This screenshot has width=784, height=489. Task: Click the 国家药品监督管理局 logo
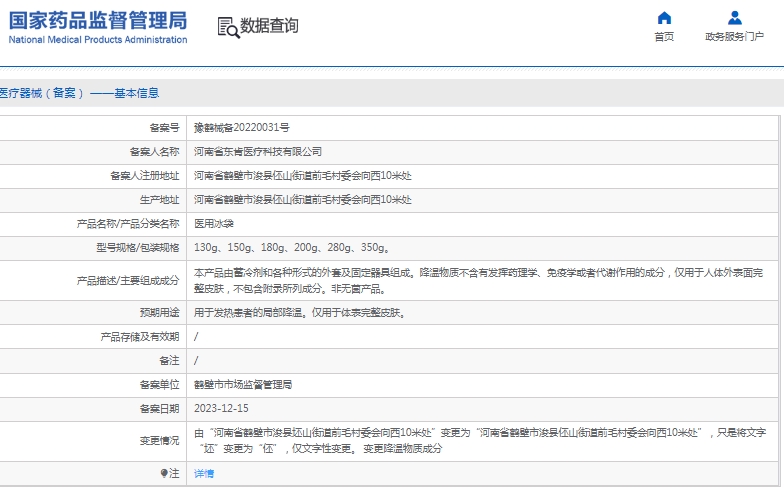[98, 20]
